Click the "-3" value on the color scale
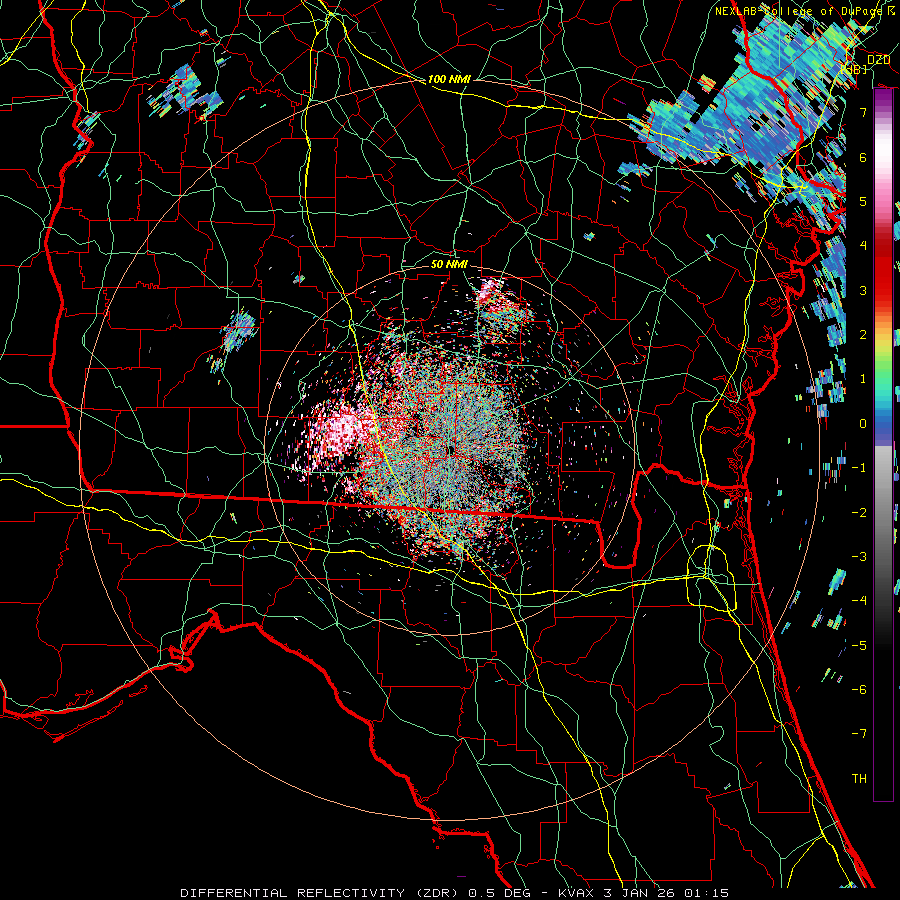Viewport: 900px width, 900px height. tap(859, 557)
